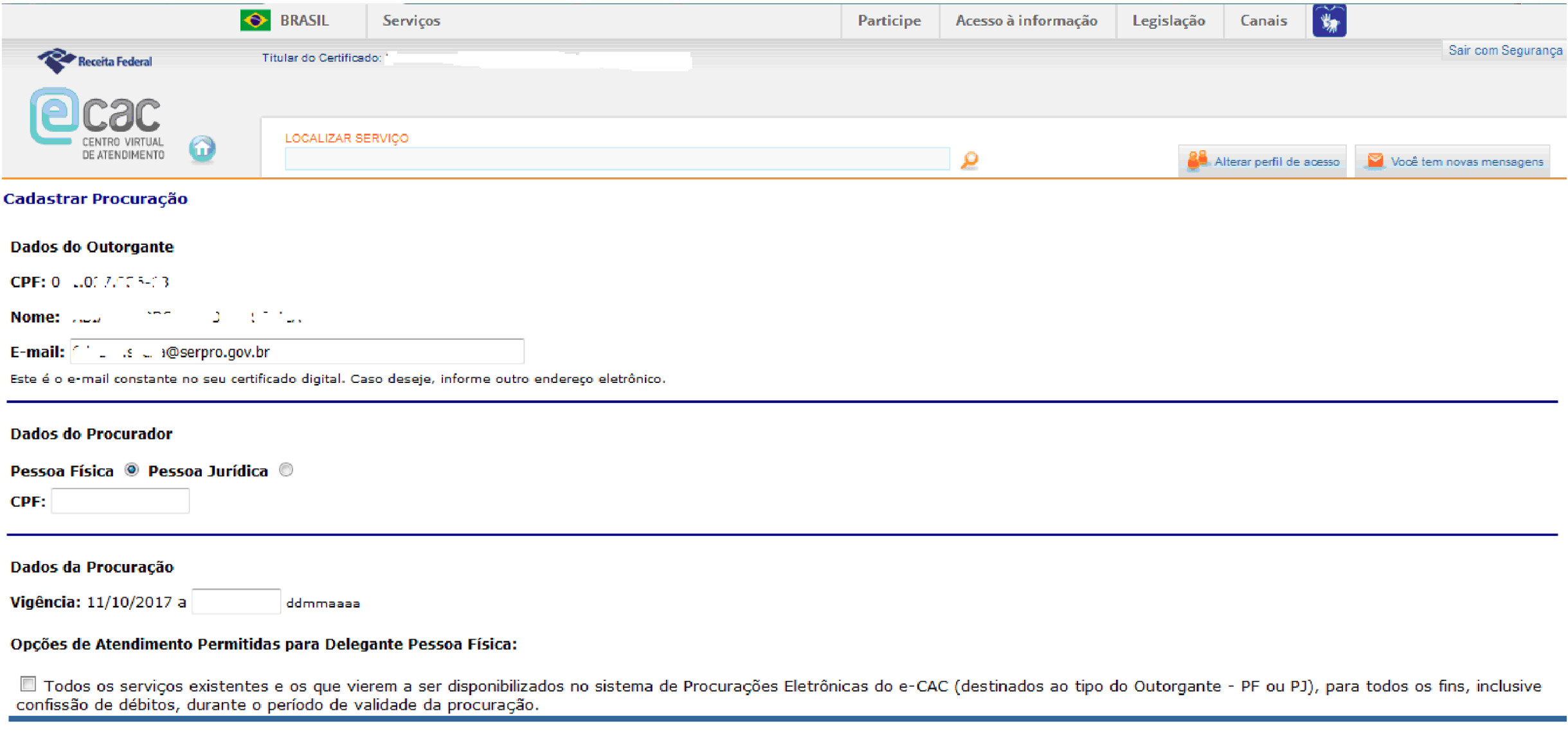This screenshot has width=1568, height=744.
Task: Focus the Localizar Serviço search field
Action: [x=617, y=159]
